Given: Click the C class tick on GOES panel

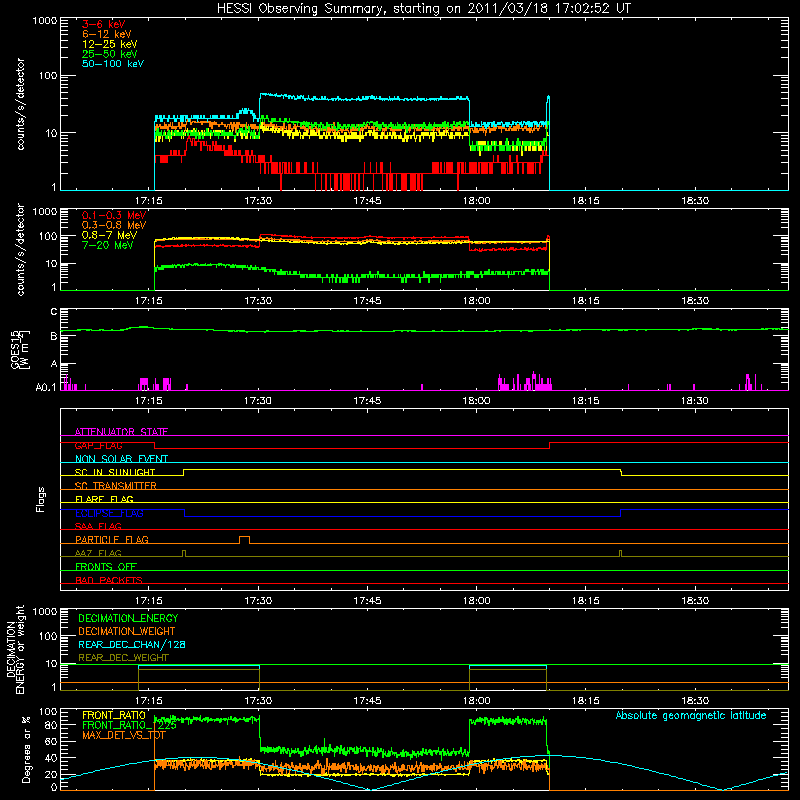Looking at the screenshot, I should (x=54, y=312).
